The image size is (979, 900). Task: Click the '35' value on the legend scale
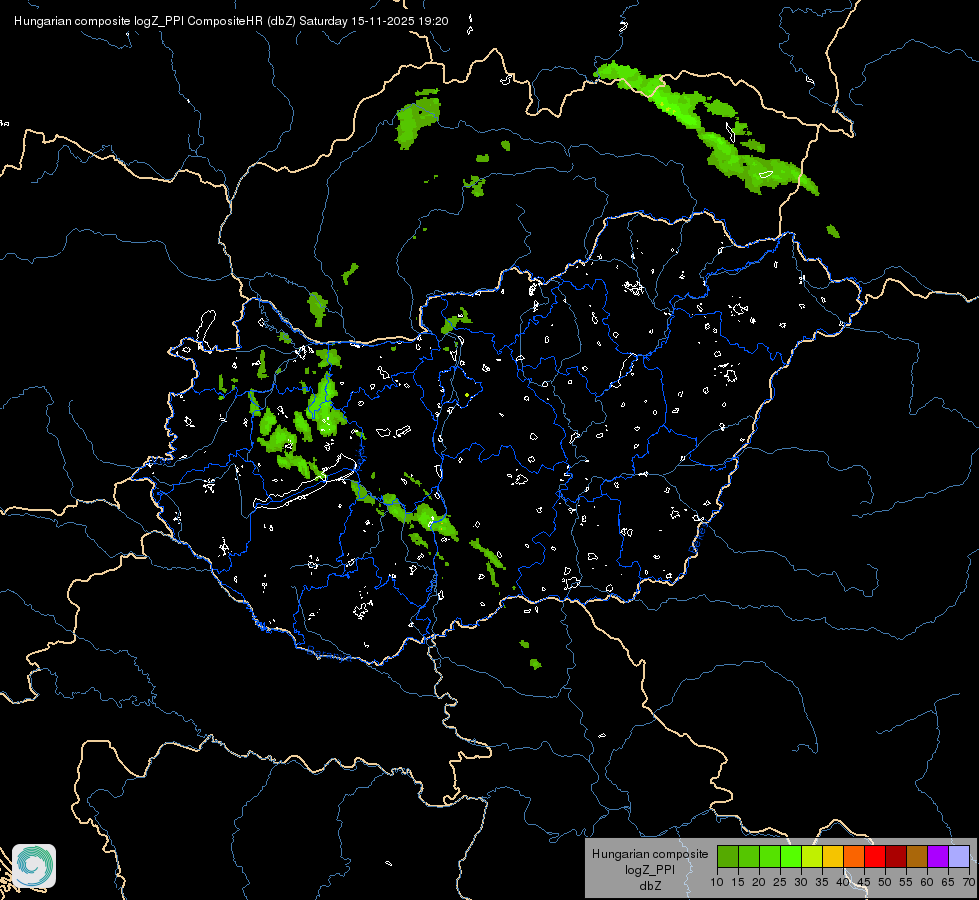822,883
